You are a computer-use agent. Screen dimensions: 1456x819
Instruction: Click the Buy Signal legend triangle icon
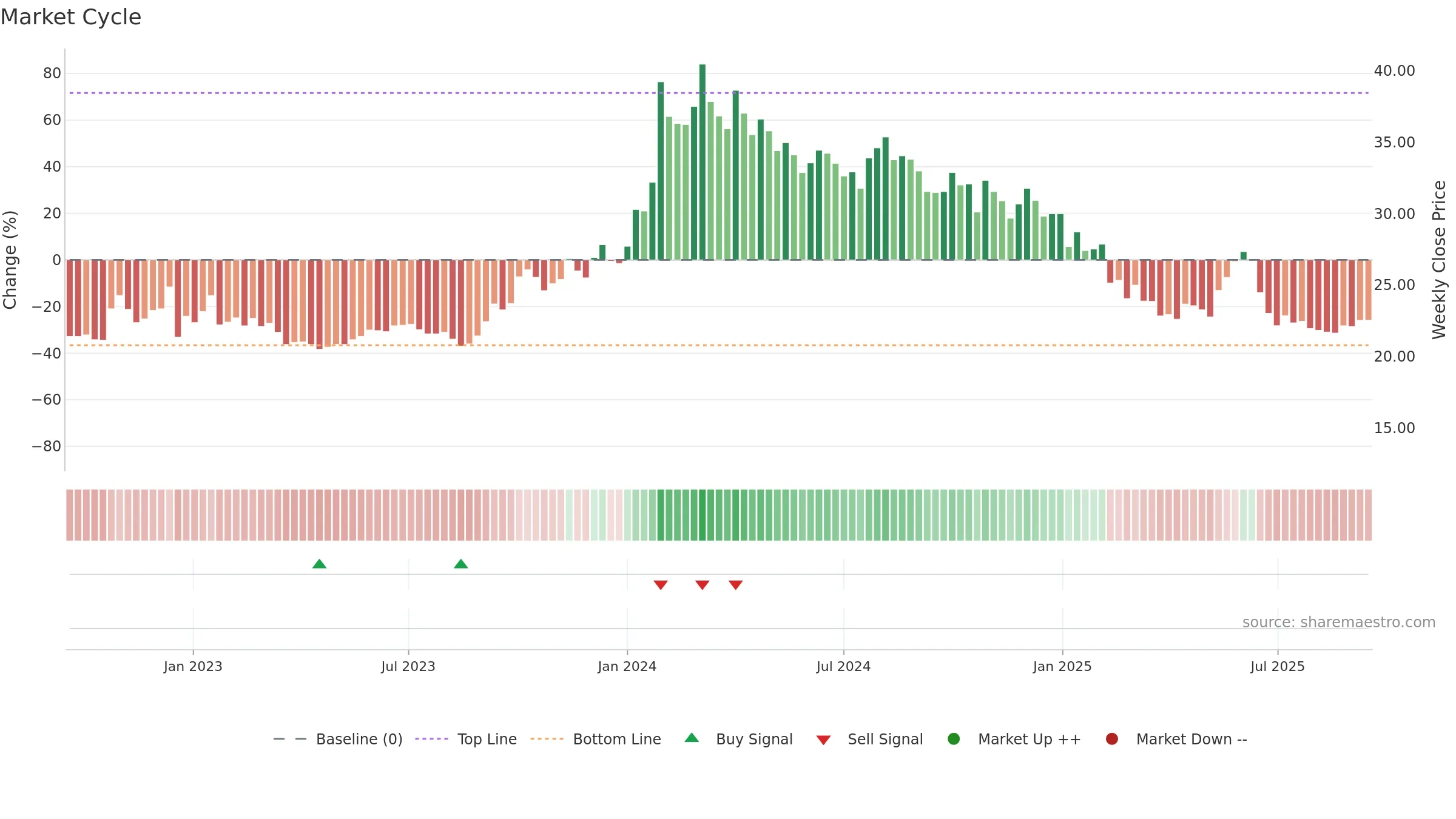click(692, 738)
